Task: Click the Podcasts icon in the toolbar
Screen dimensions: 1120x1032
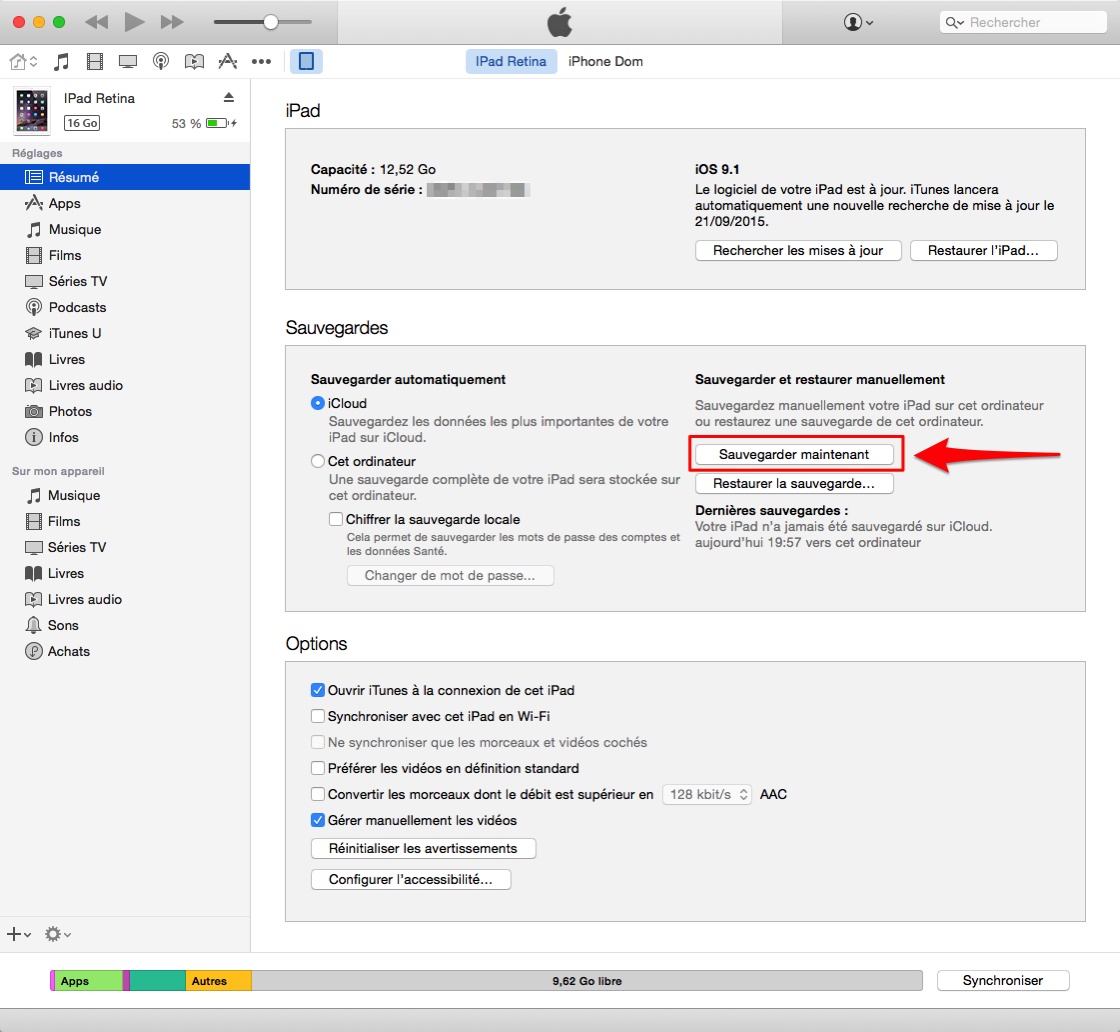Action: (x=160, y=61)
